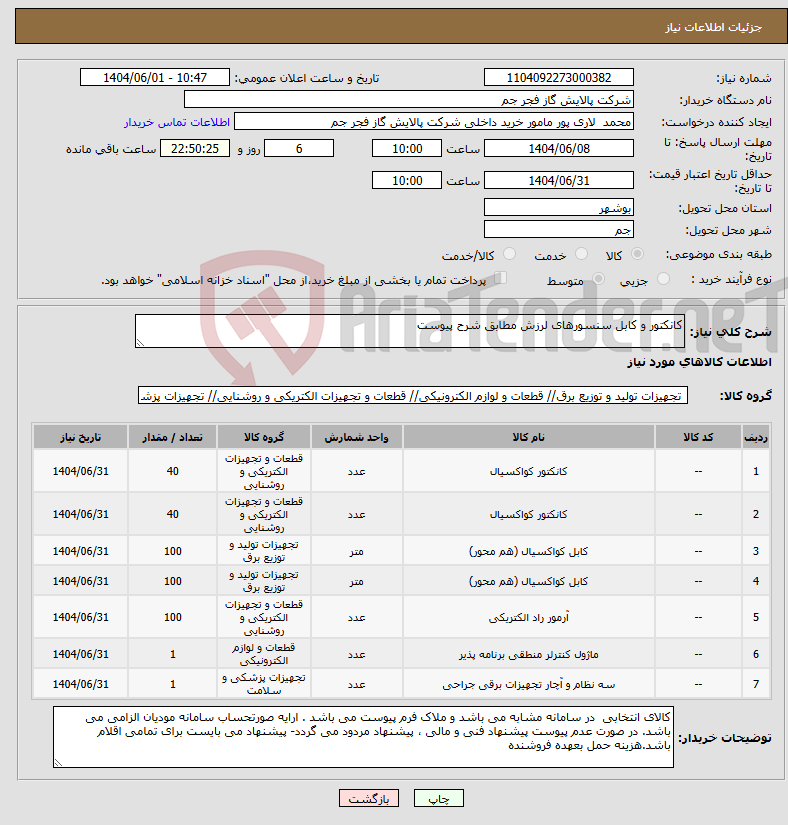Click کابل کواکسیال (هم محور) in row 3

coord(529,551)
